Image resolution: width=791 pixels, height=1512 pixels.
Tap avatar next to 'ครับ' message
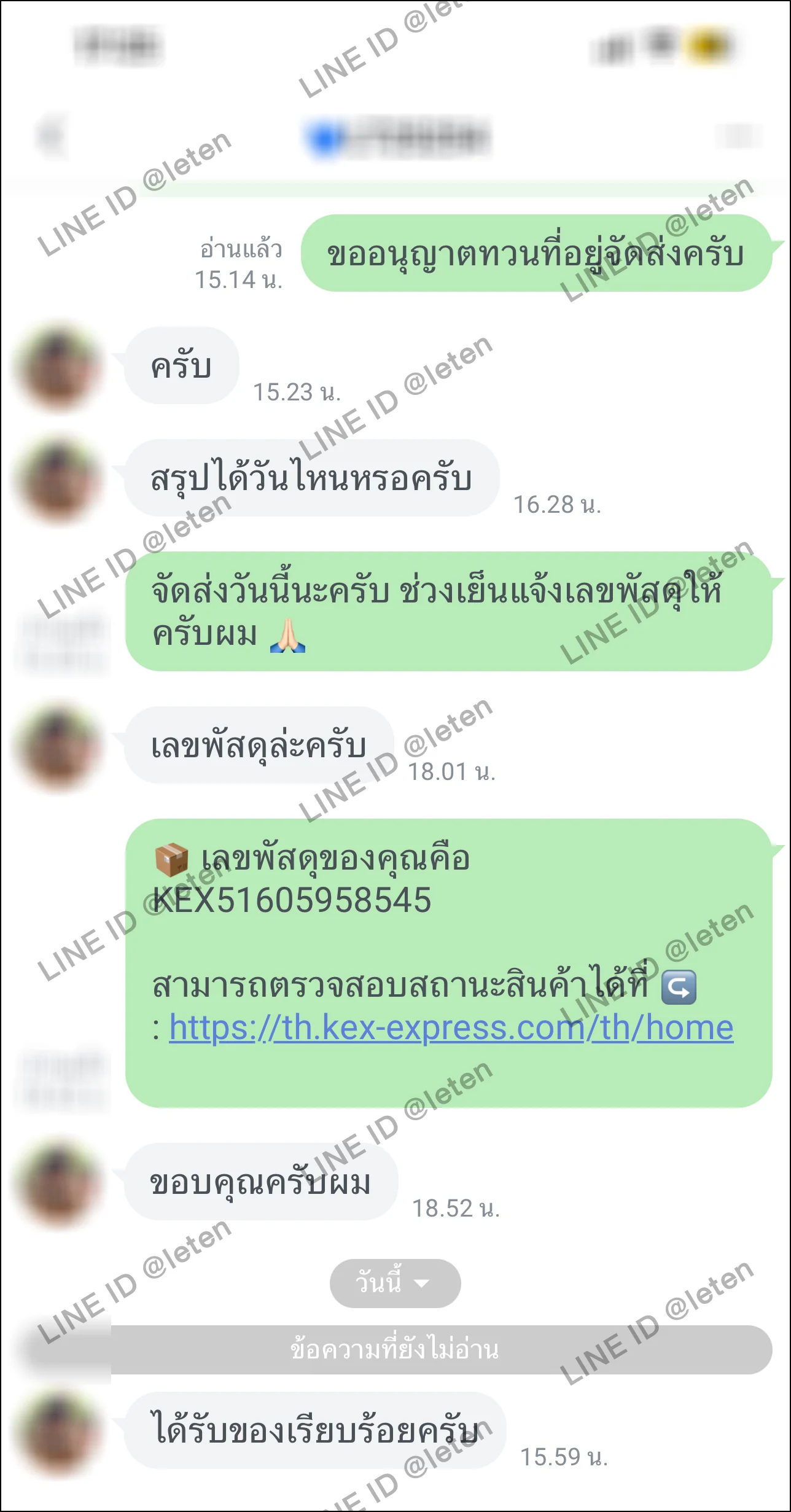click(58, 368)
